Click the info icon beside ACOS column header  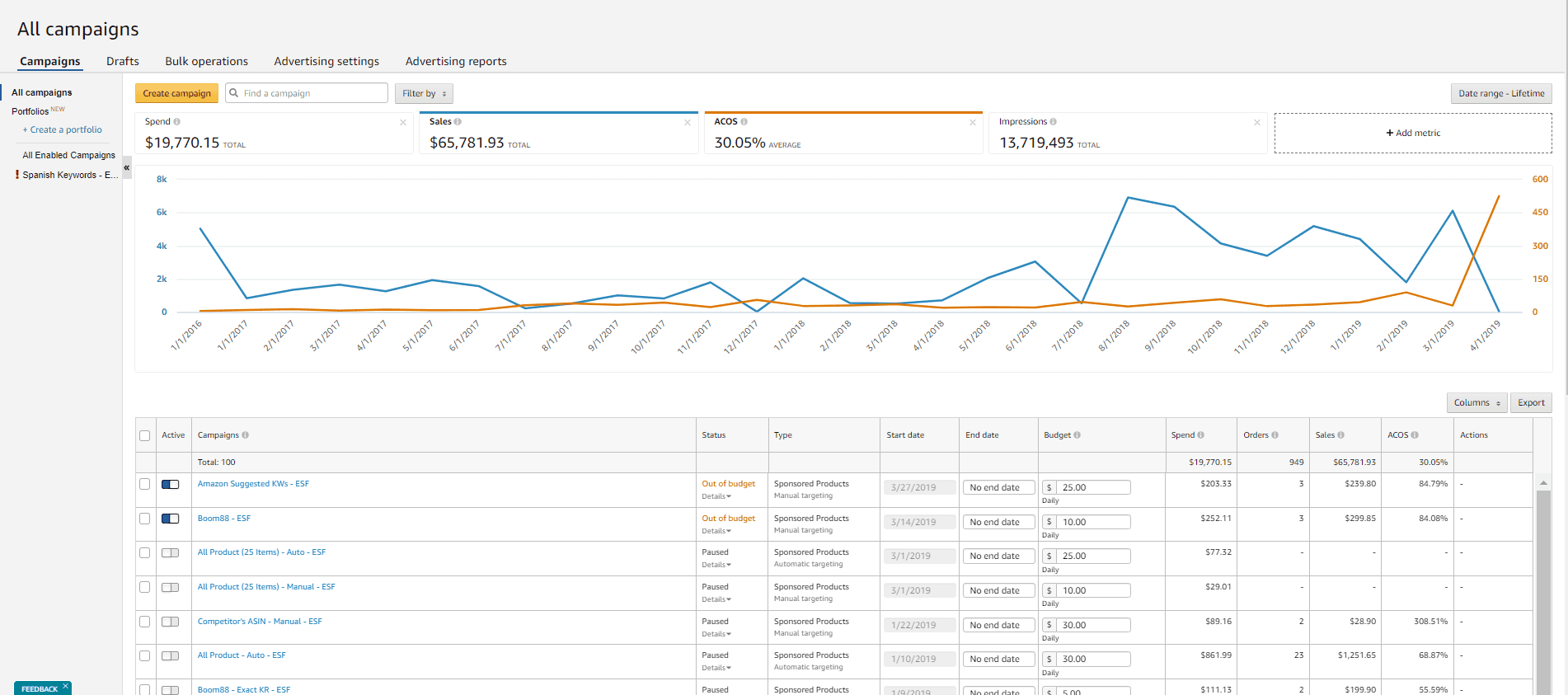click(x=1415, y=435)
